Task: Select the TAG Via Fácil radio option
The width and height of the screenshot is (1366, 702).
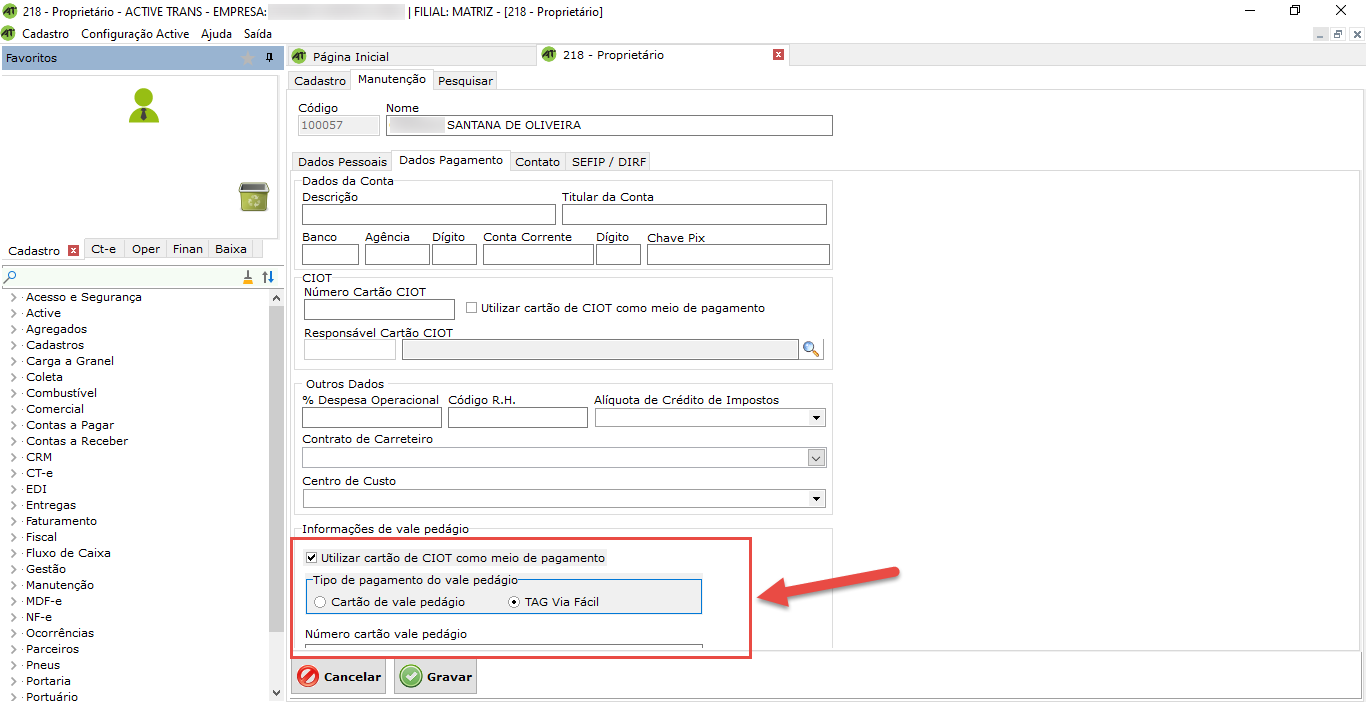Action: 514,602
